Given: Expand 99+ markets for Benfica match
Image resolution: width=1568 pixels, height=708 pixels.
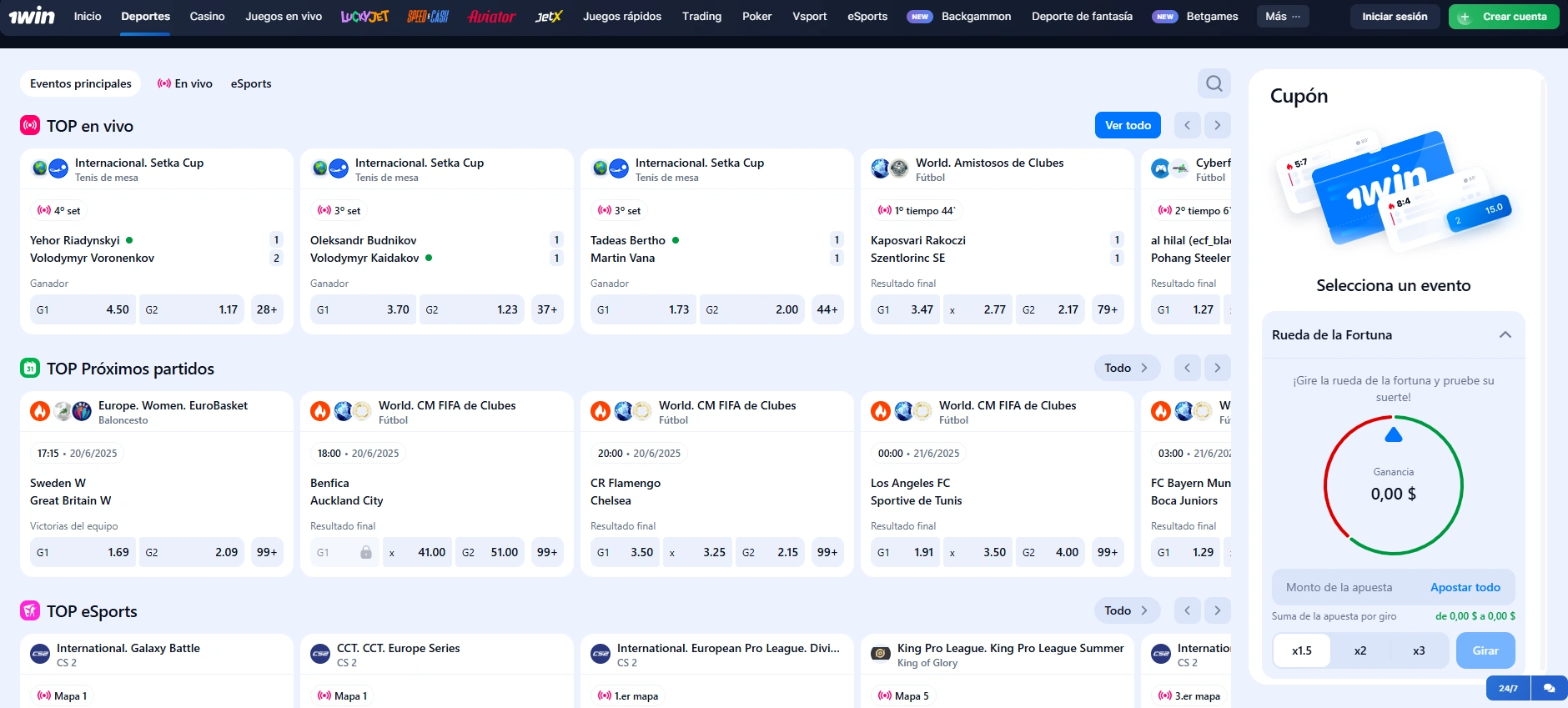Looking at the screenshot, I should click(x=547, y=552).
